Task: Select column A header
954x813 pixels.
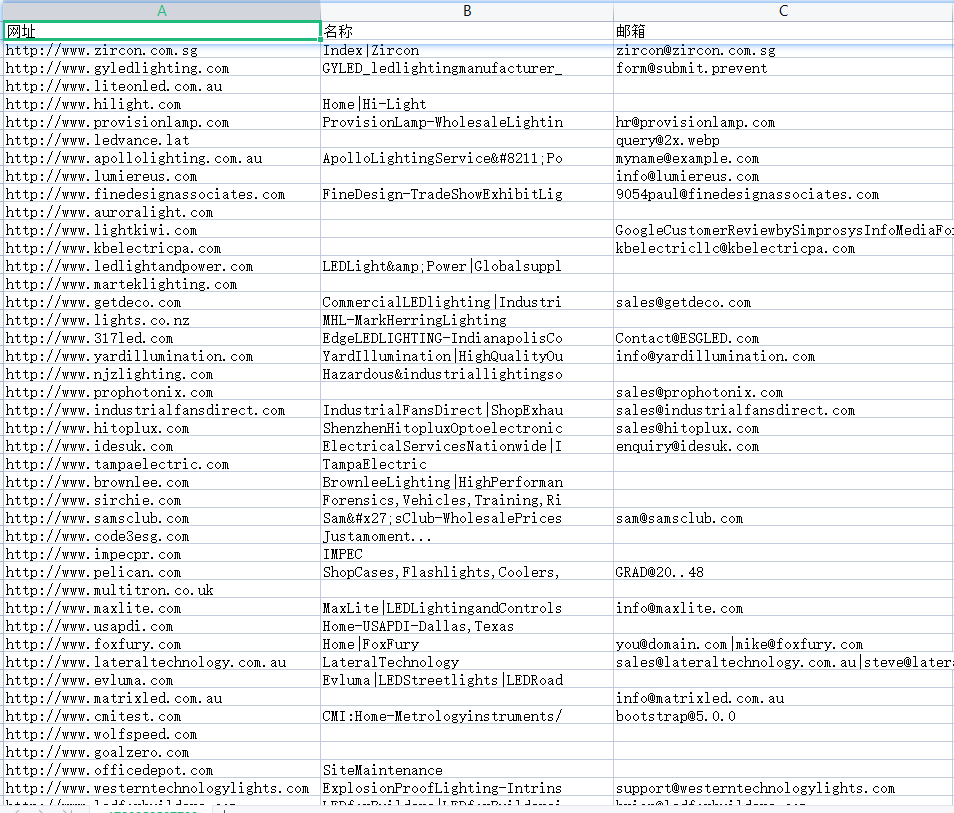Action: (x=162, y=11)
